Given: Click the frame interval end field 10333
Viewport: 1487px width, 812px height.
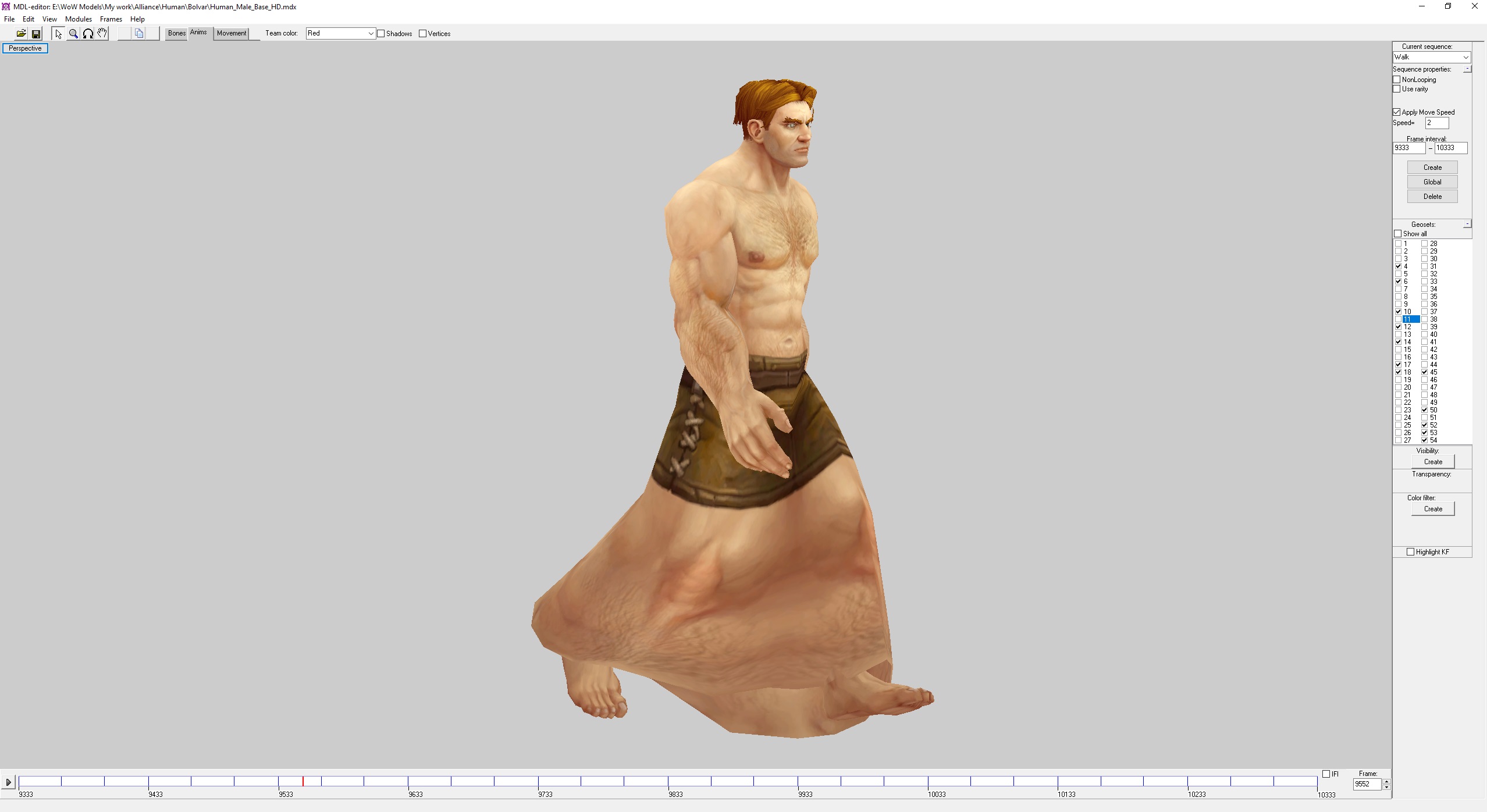Looking at the screenshot, I should coord(1450,148).
